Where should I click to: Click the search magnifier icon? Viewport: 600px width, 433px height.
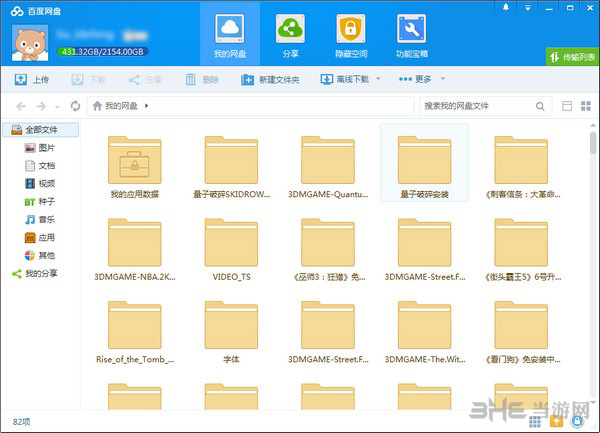[x=540, y=106]
